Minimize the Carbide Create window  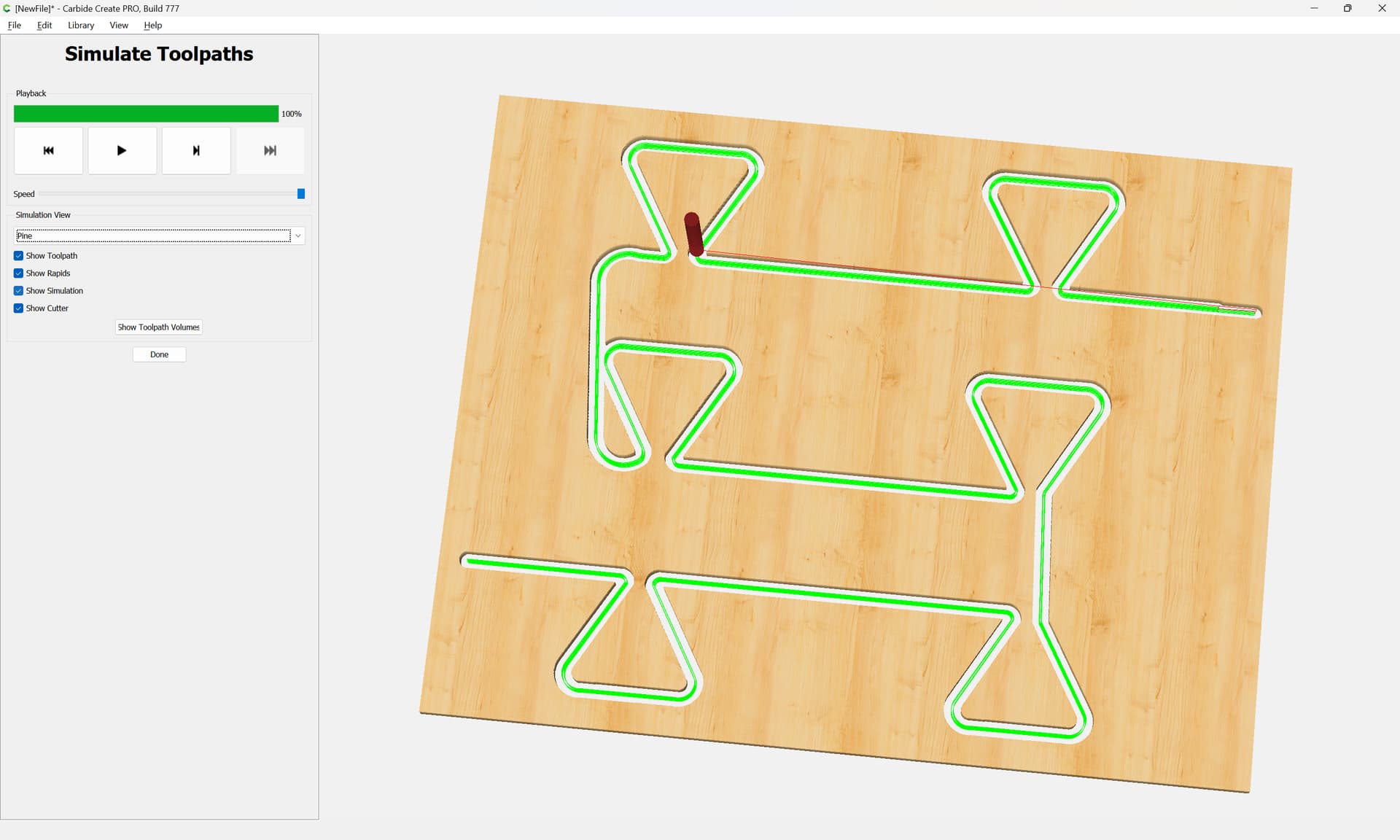1314,8
